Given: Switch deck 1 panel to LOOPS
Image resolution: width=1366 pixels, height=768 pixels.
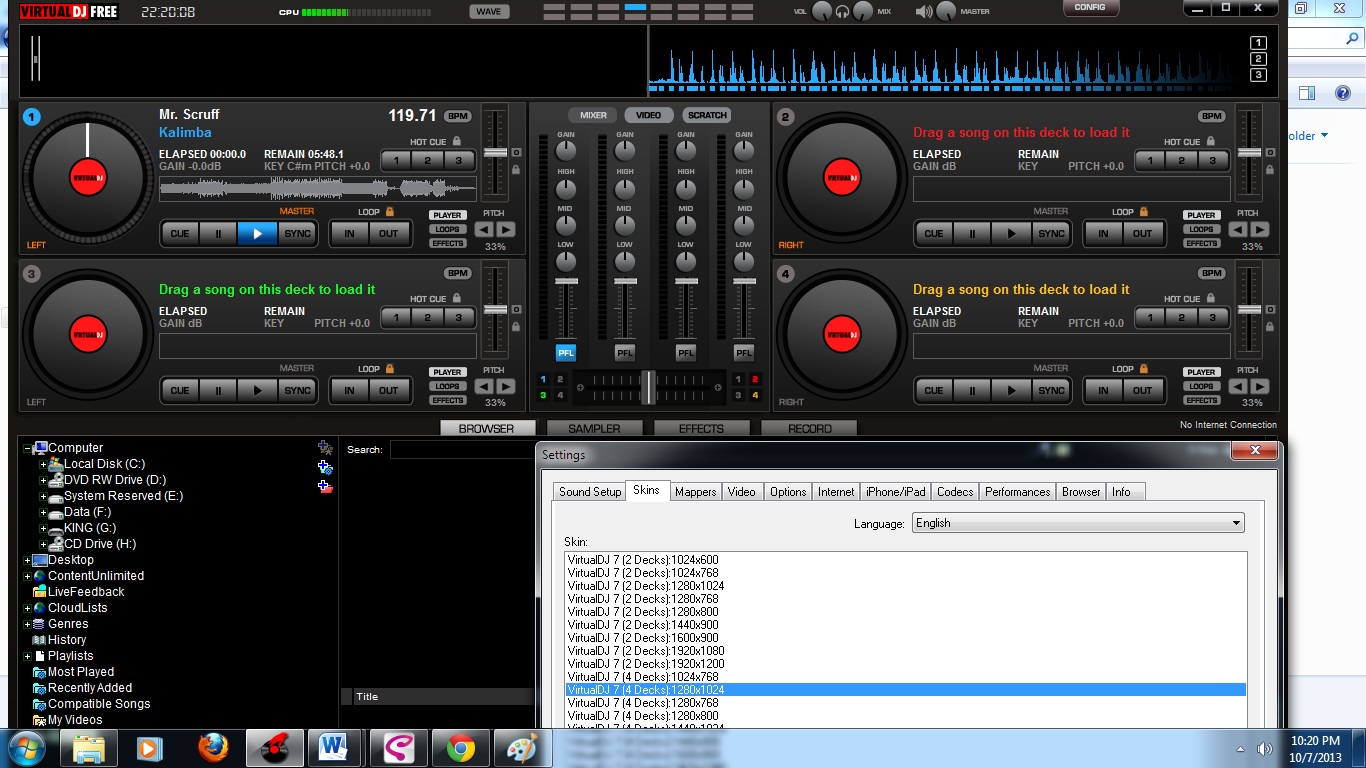Looking at the screenshot, I should (x=448, y=229).
